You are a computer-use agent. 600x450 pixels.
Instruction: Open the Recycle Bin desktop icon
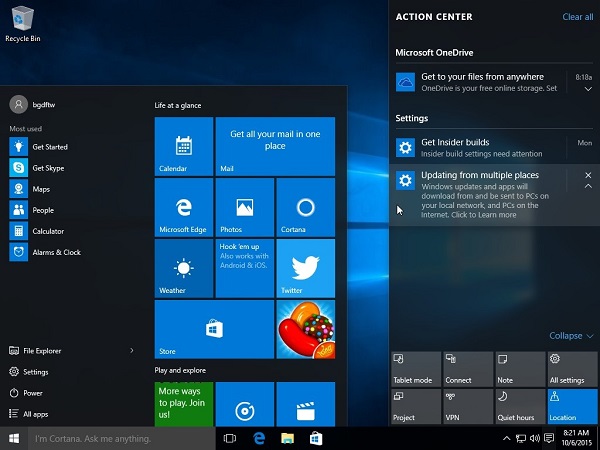23,24
